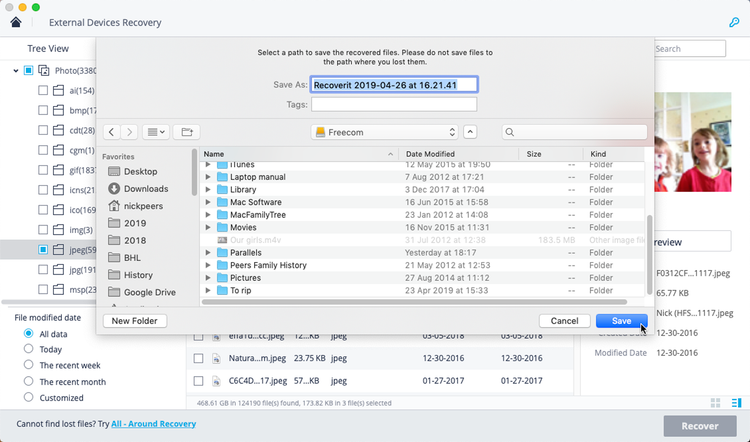
Task: Click the file list horizontal scrollbar
Action: coord(414,302)
